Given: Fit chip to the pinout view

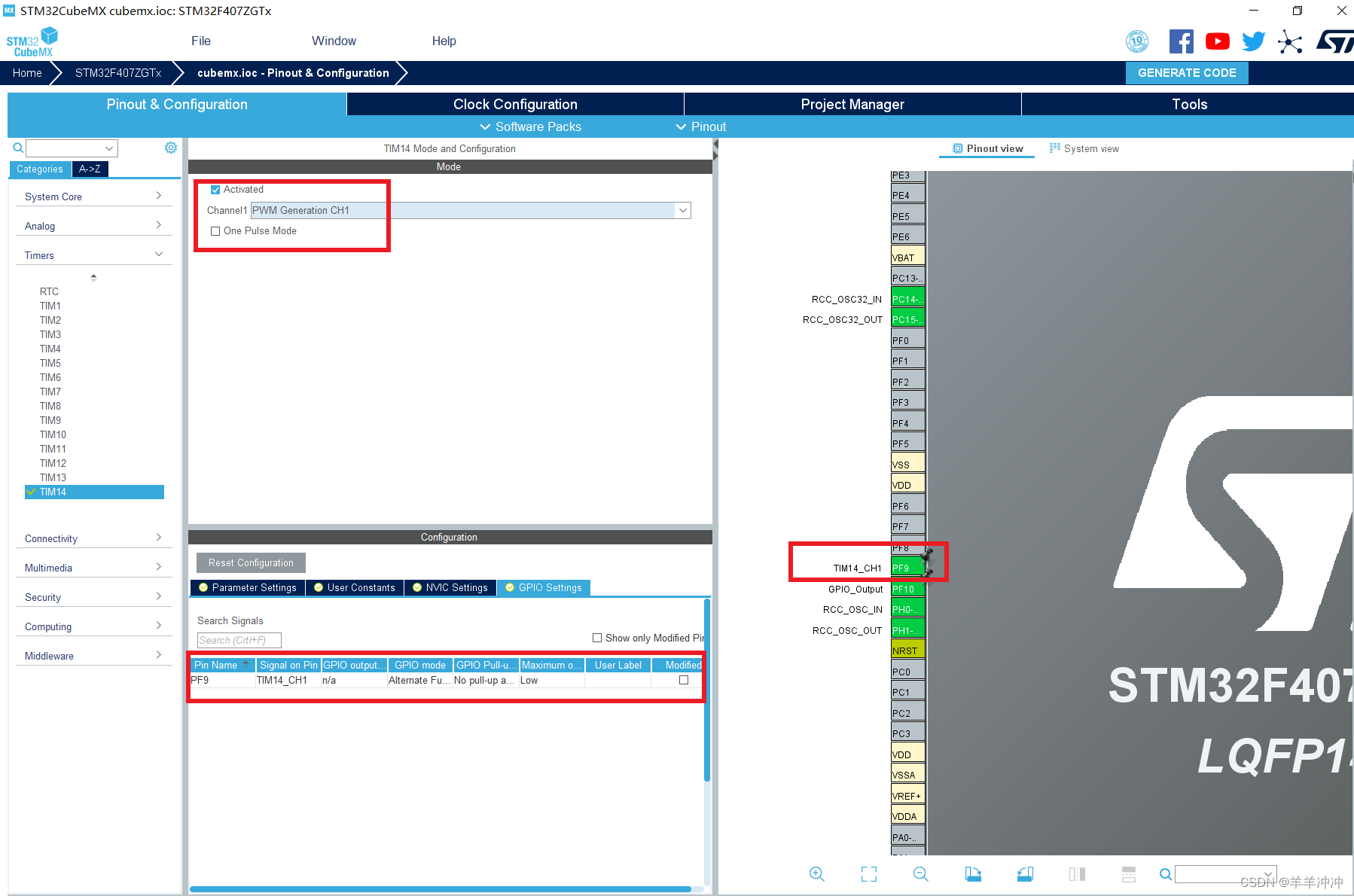Looking at the screenshot, I should pyautogui.click(x=869, y=874).
